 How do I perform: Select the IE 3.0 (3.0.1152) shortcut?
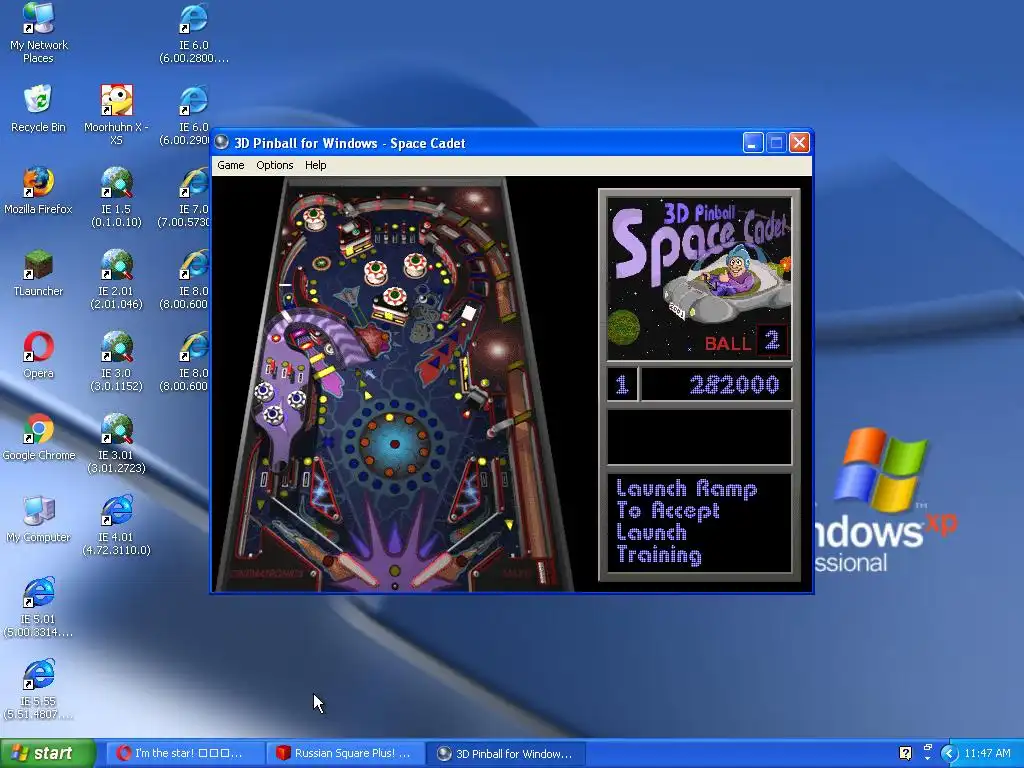[x=116, y=361]
